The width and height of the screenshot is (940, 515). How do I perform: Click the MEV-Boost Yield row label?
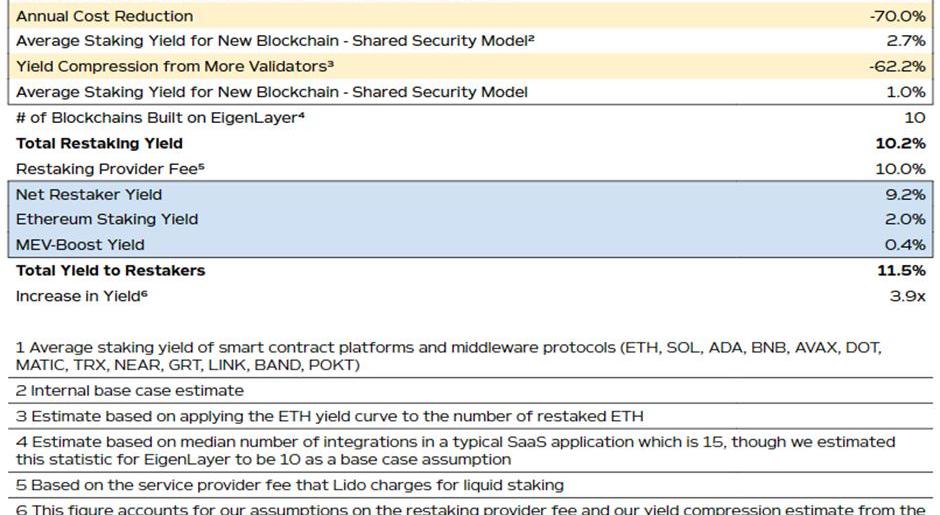point(80,244)
